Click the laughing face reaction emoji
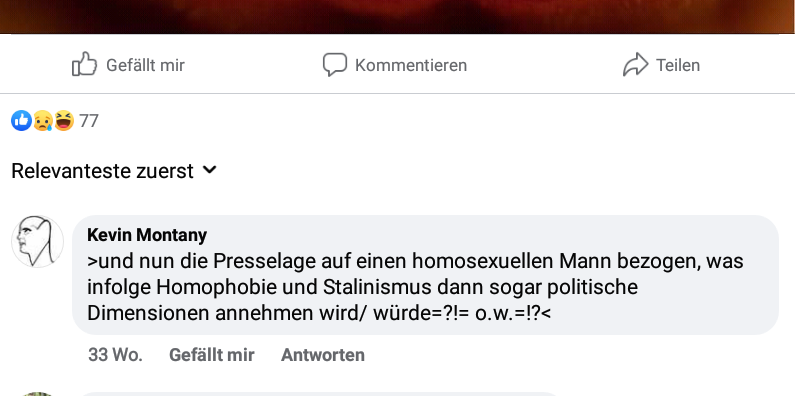The width and height of the screenshot is (795, 396). (64, 121)
